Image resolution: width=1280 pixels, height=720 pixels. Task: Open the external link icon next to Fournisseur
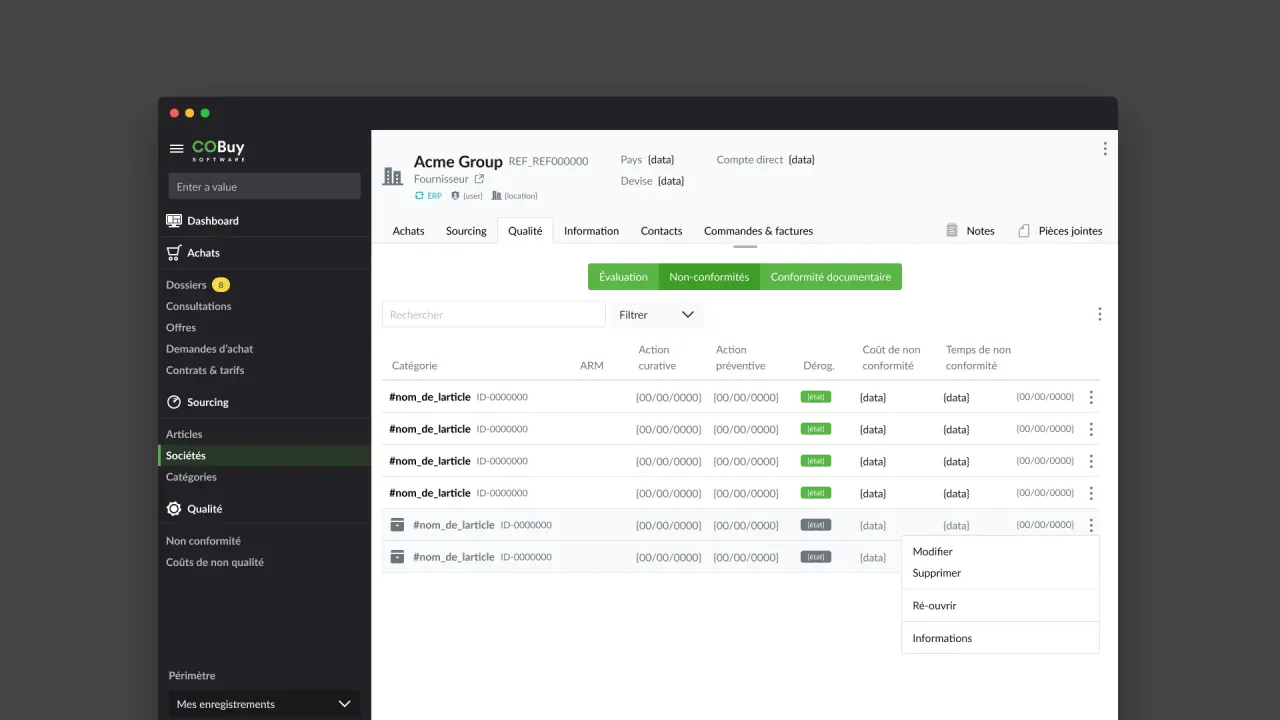coord(479,179)
